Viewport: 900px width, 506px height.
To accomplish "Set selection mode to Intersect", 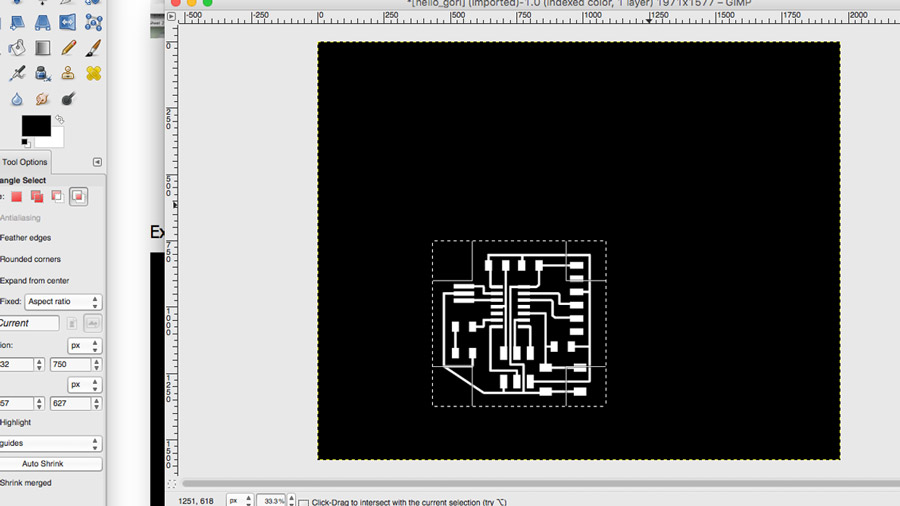I will [79, 197].
